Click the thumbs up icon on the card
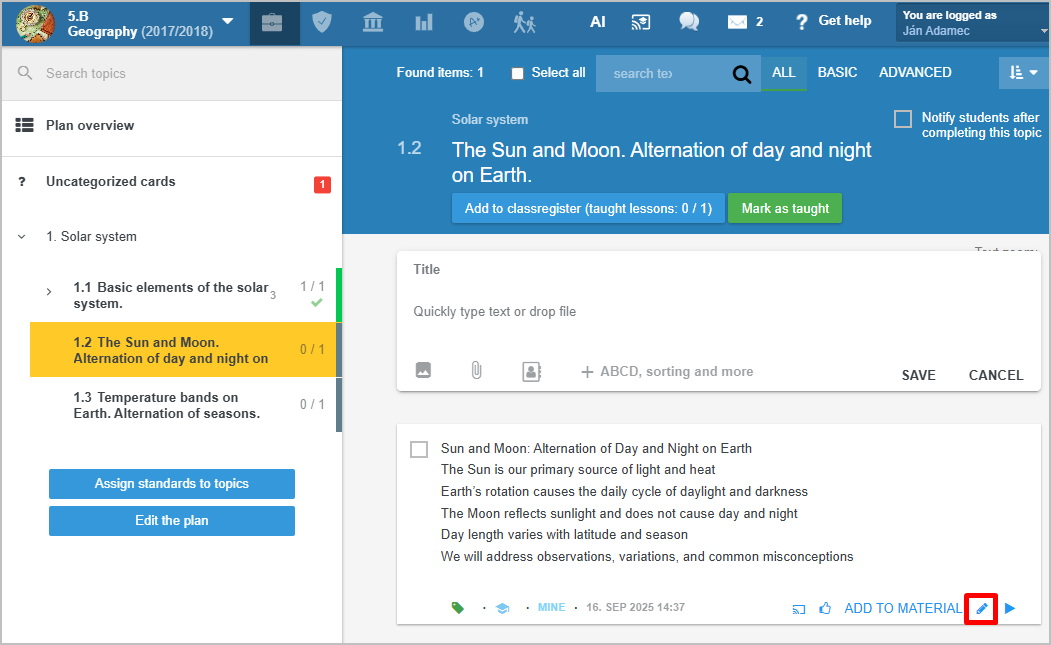 (825, 608)
